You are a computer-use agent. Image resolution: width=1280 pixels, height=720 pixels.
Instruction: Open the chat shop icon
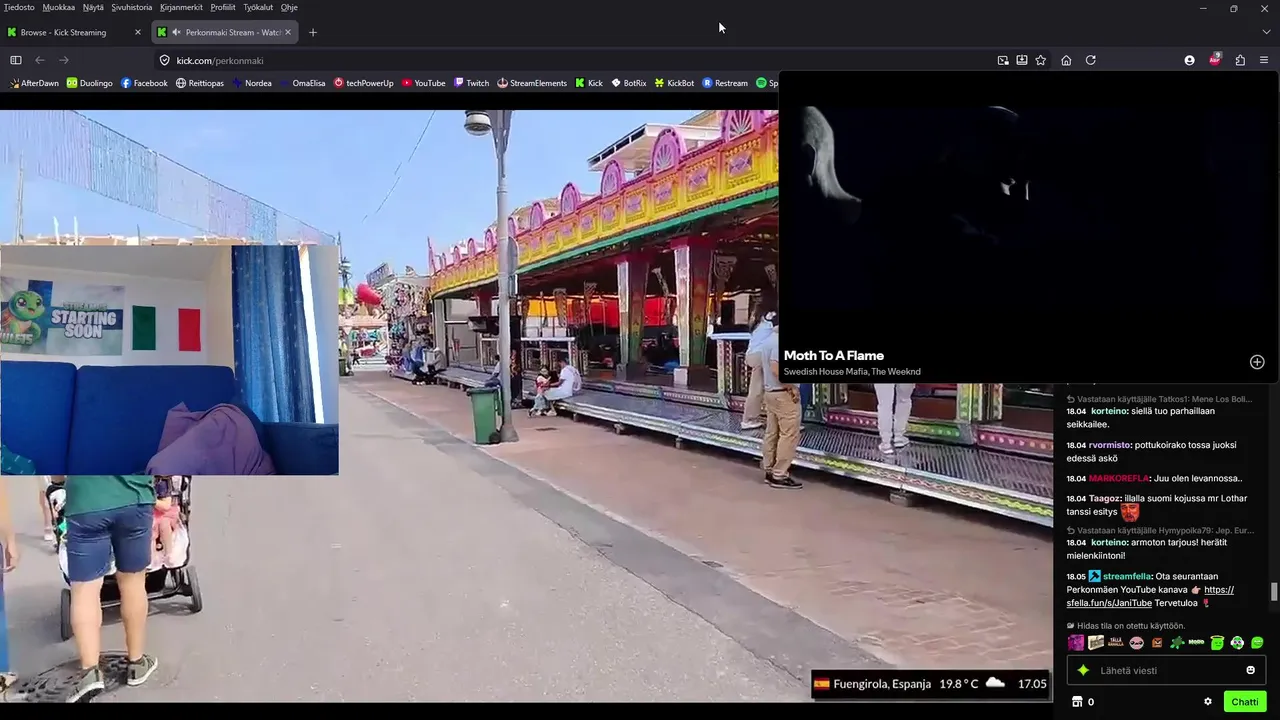1077,702
